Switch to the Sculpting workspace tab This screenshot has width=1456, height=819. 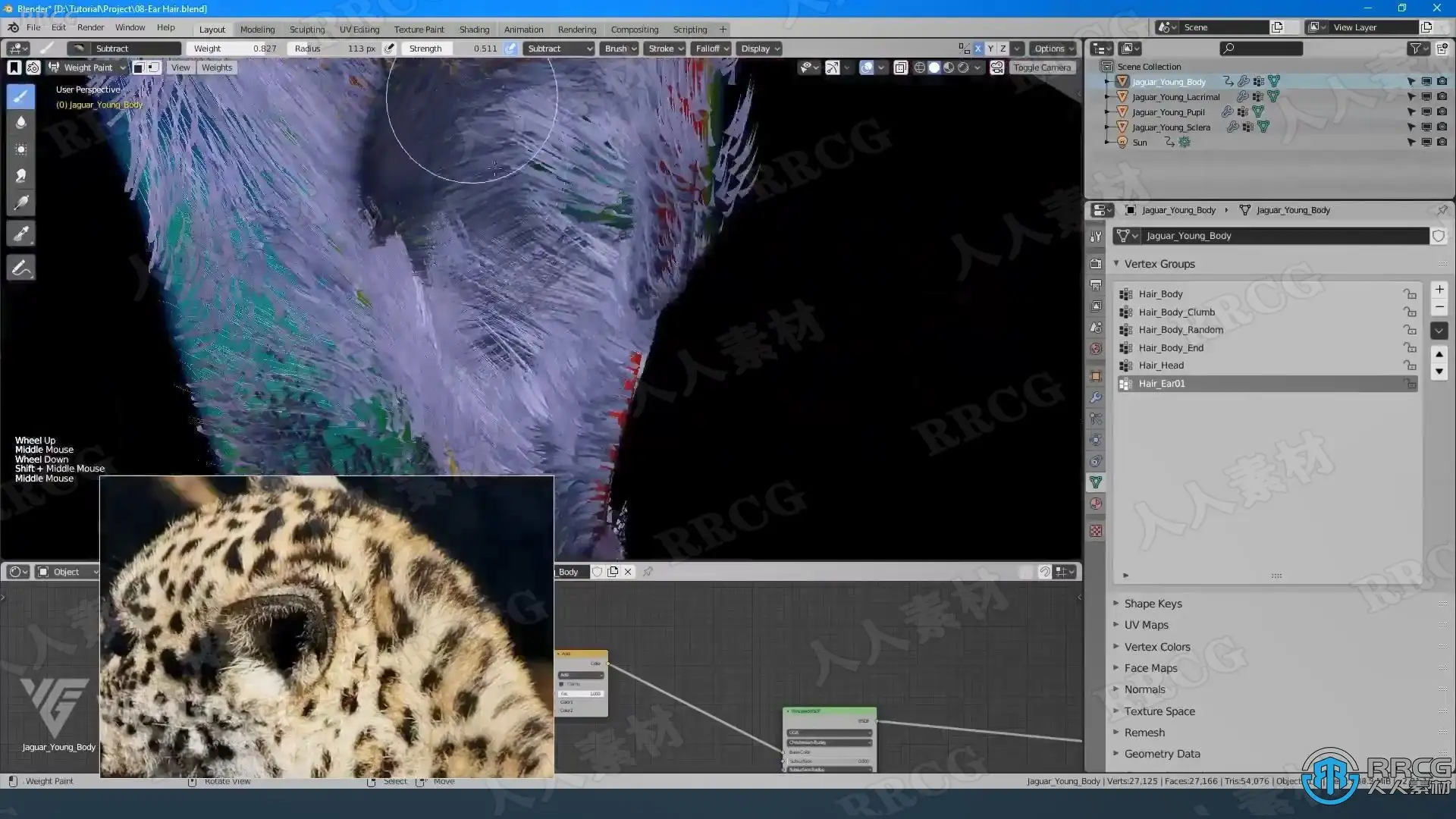tap(306, 30)
